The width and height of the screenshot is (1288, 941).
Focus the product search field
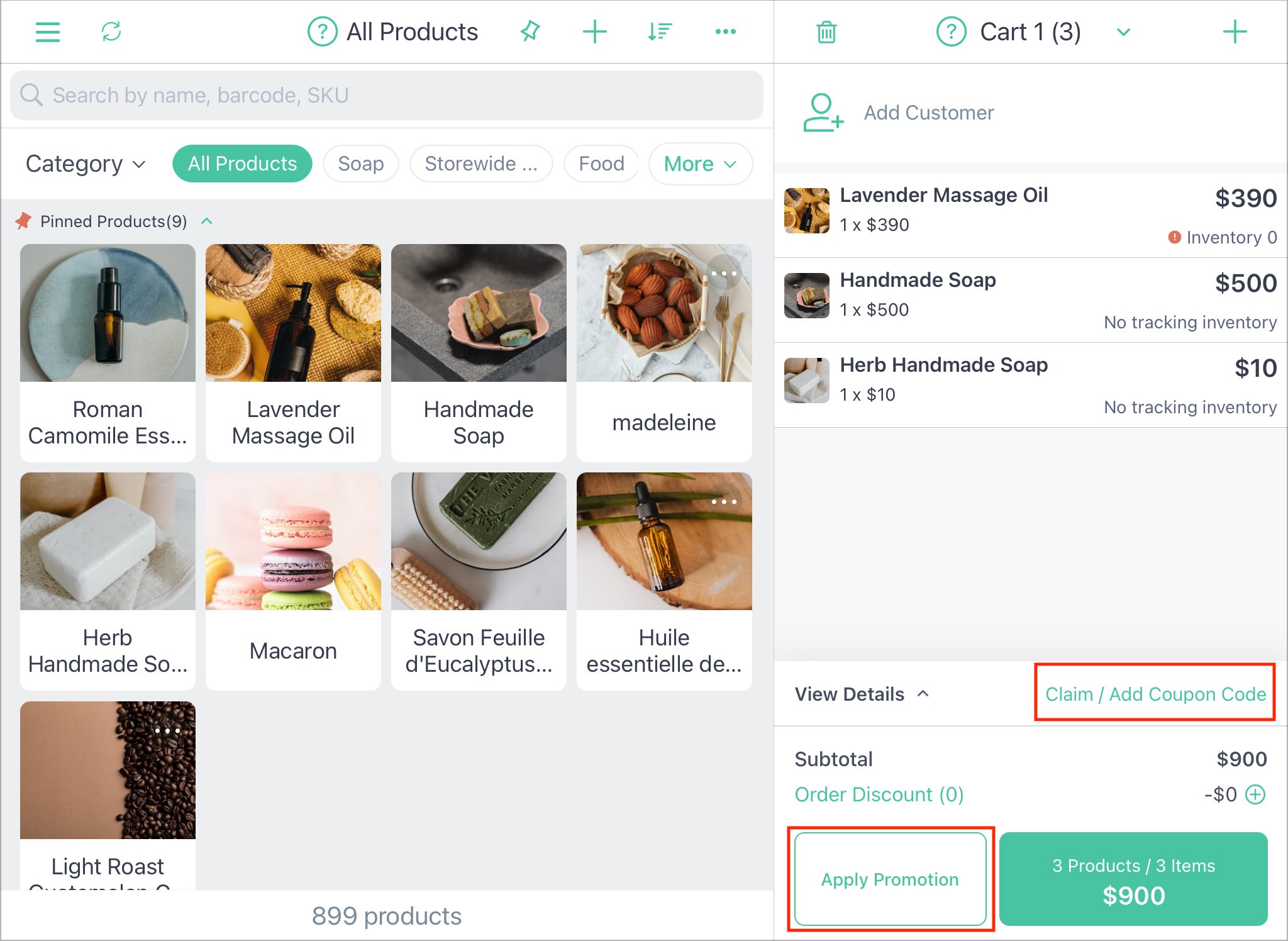387,96
